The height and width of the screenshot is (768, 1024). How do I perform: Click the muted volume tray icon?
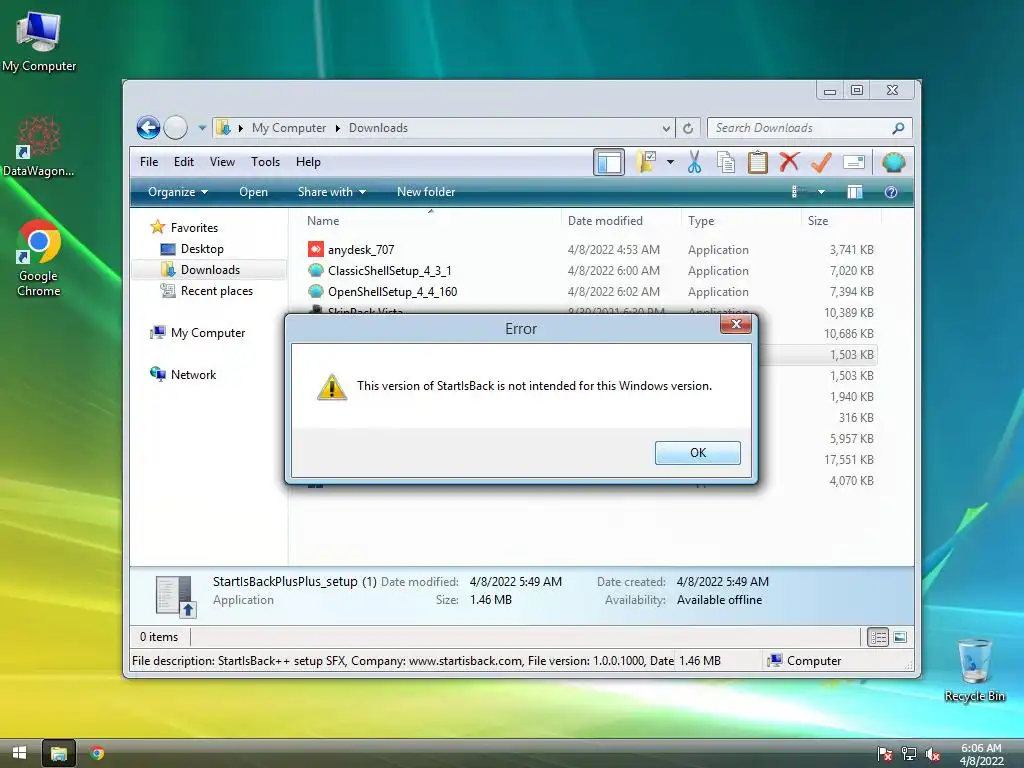coord(933,754)
